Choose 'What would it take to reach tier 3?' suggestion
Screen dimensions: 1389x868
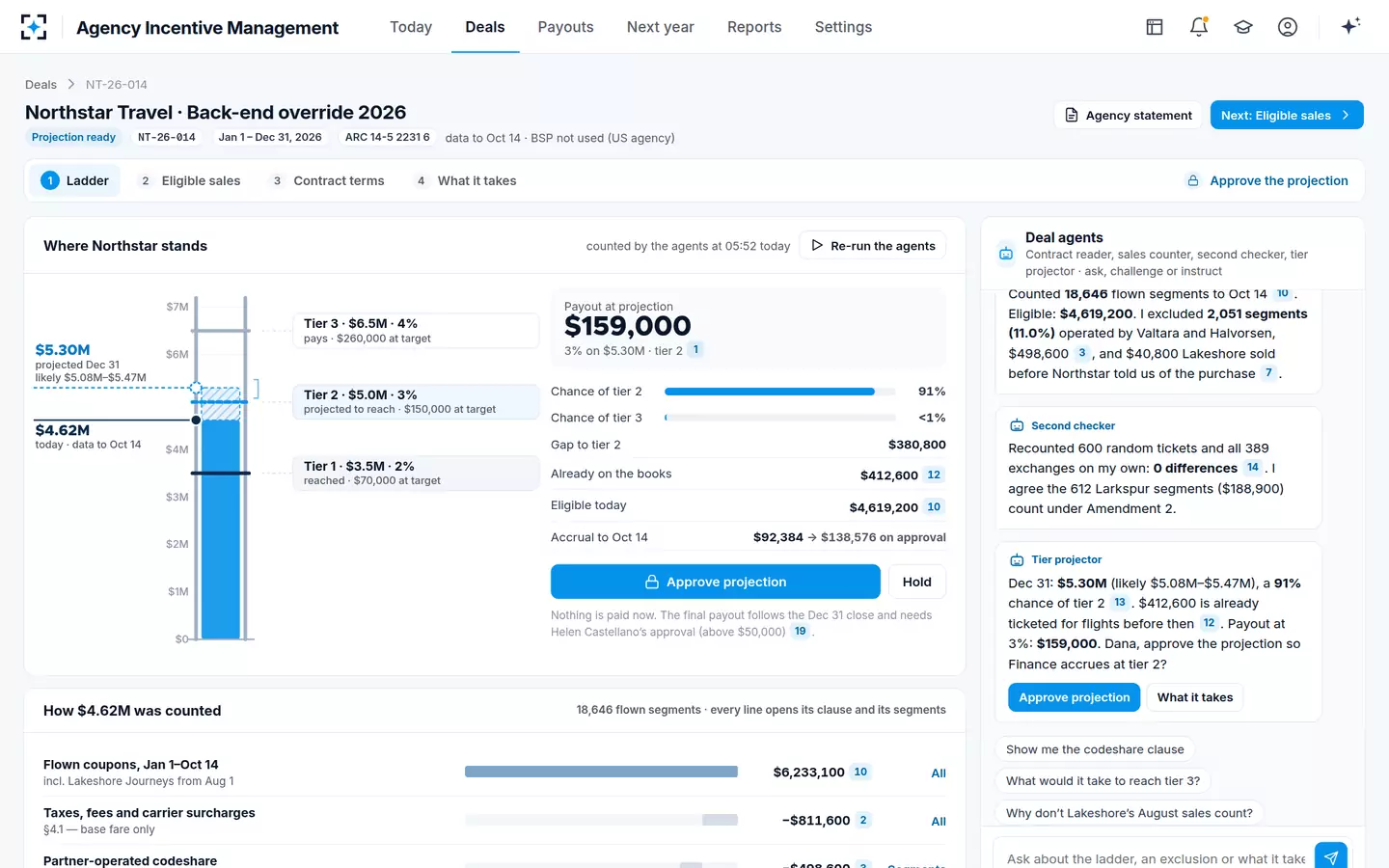pyautogui.click(x=1103, y=781)
